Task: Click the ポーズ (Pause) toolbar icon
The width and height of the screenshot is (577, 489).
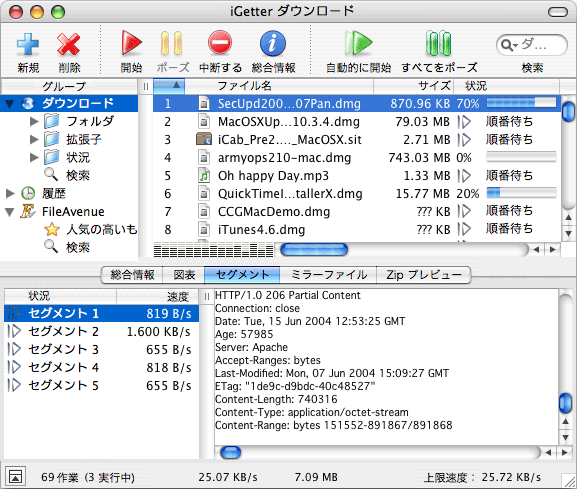Action: point(172,43)
